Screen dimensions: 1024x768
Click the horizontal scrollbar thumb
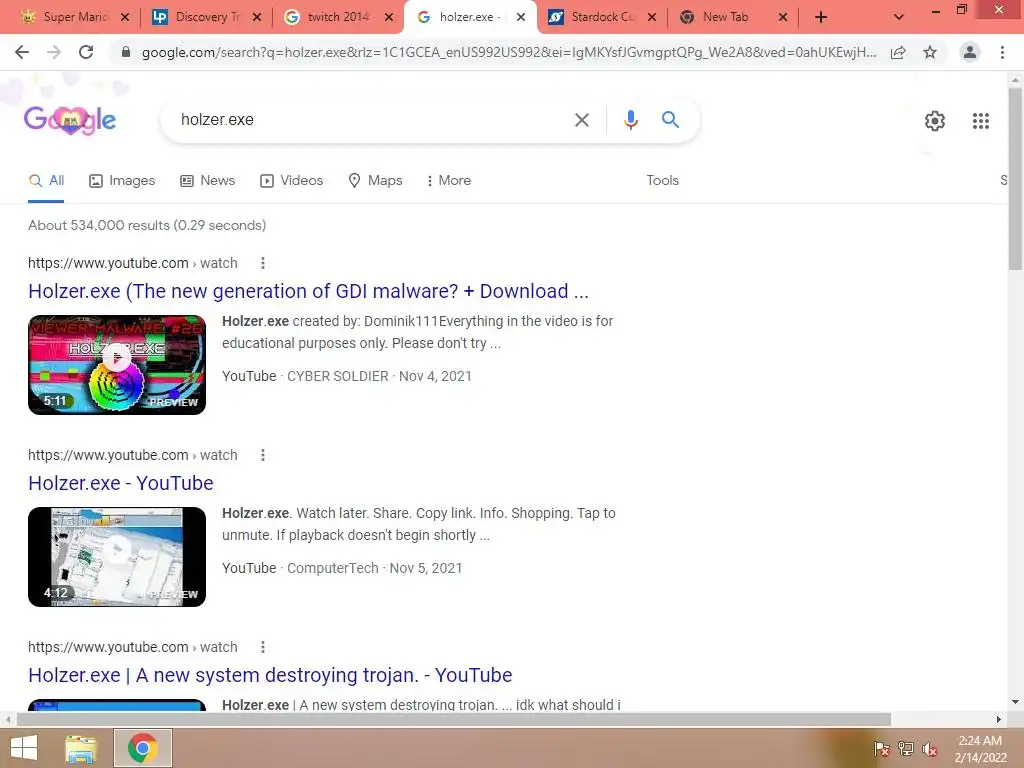coord(454,720)
